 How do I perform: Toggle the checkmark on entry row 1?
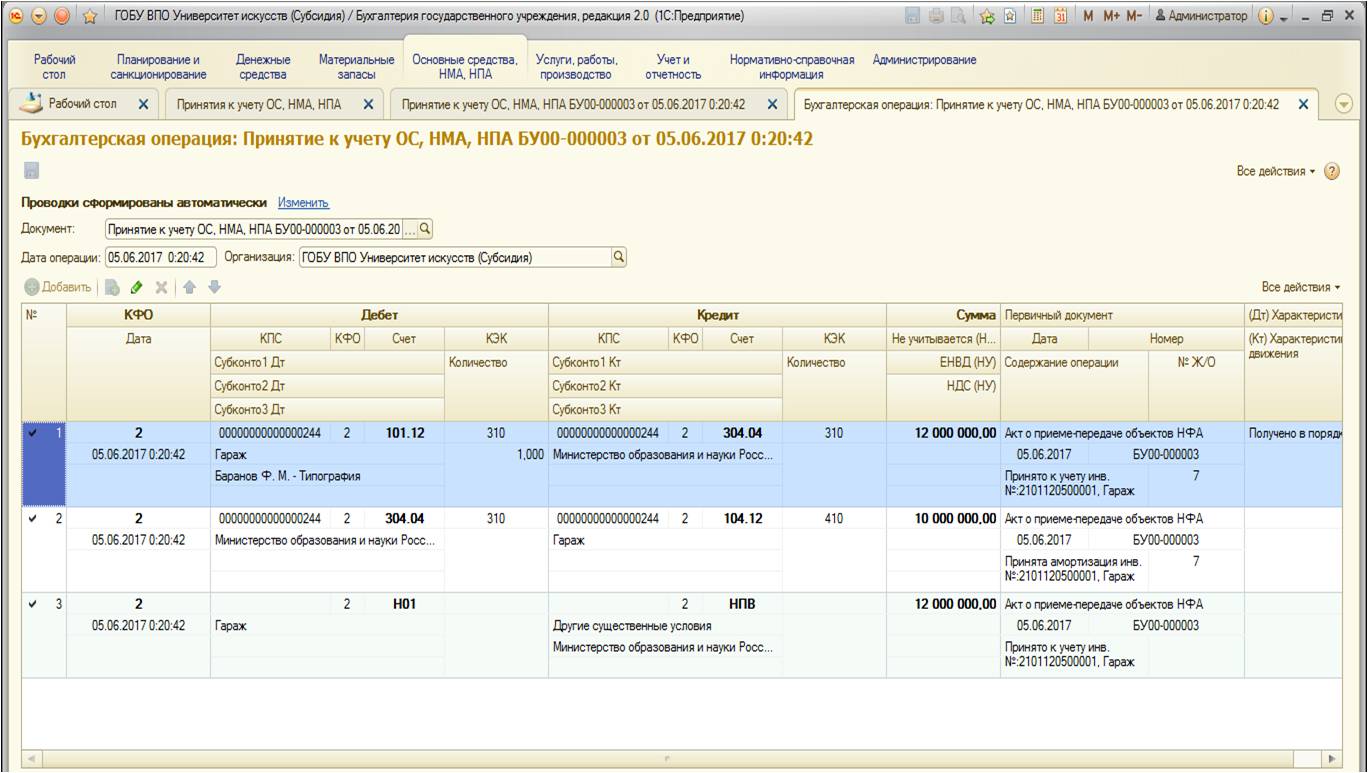(35, 433)
